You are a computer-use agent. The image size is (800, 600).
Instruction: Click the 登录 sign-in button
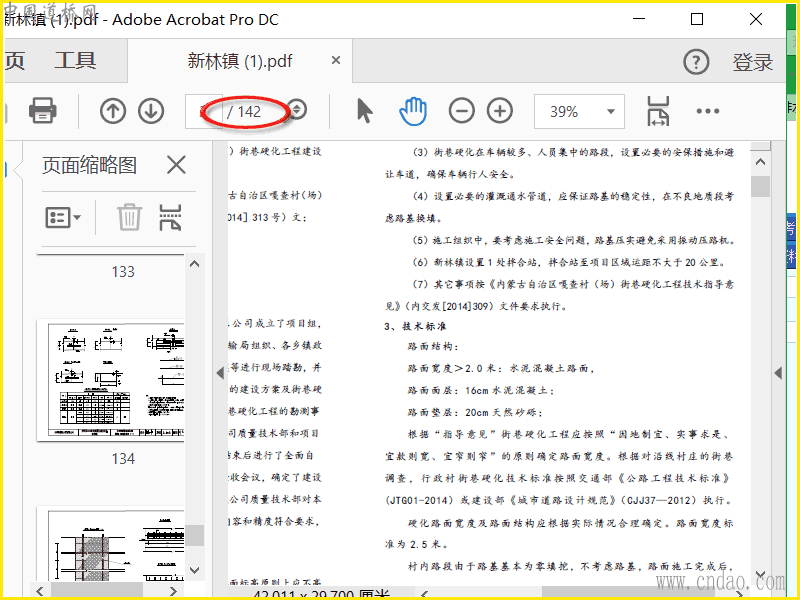pyautogui.click(x=753, y=62)
